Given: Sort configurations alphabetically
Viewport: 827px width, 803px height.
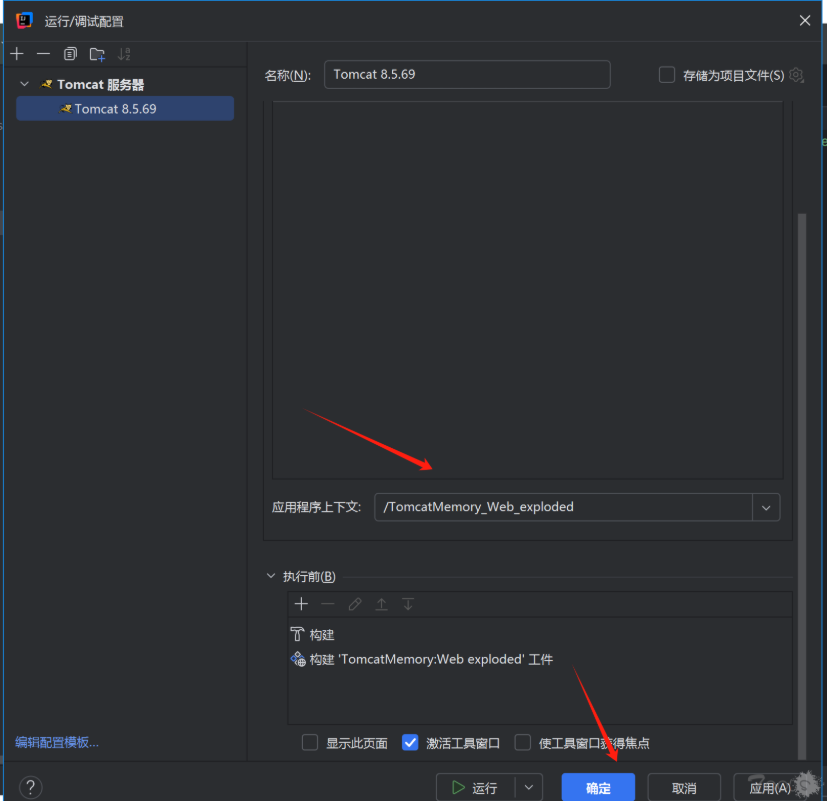Looking at the screenshot, I should (124, 54).
